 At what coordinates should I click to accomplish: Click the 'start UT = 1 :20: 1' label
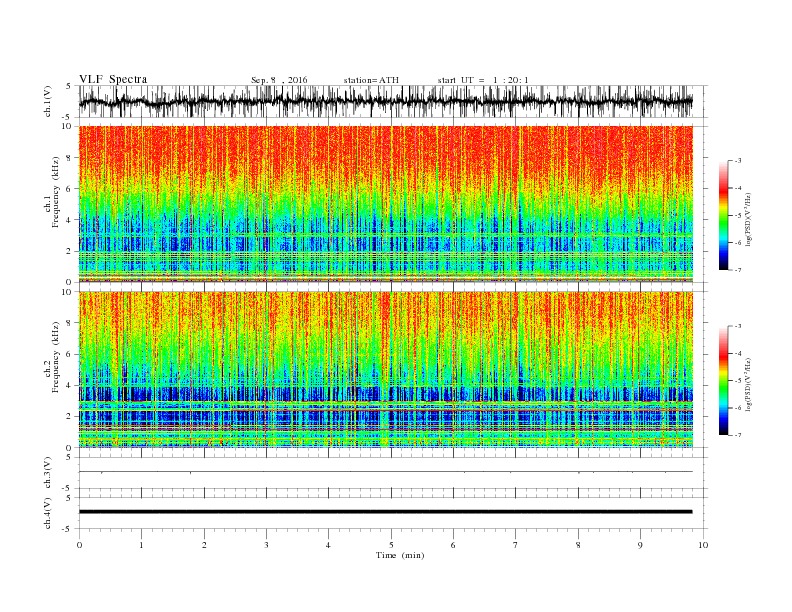[483, 80]
